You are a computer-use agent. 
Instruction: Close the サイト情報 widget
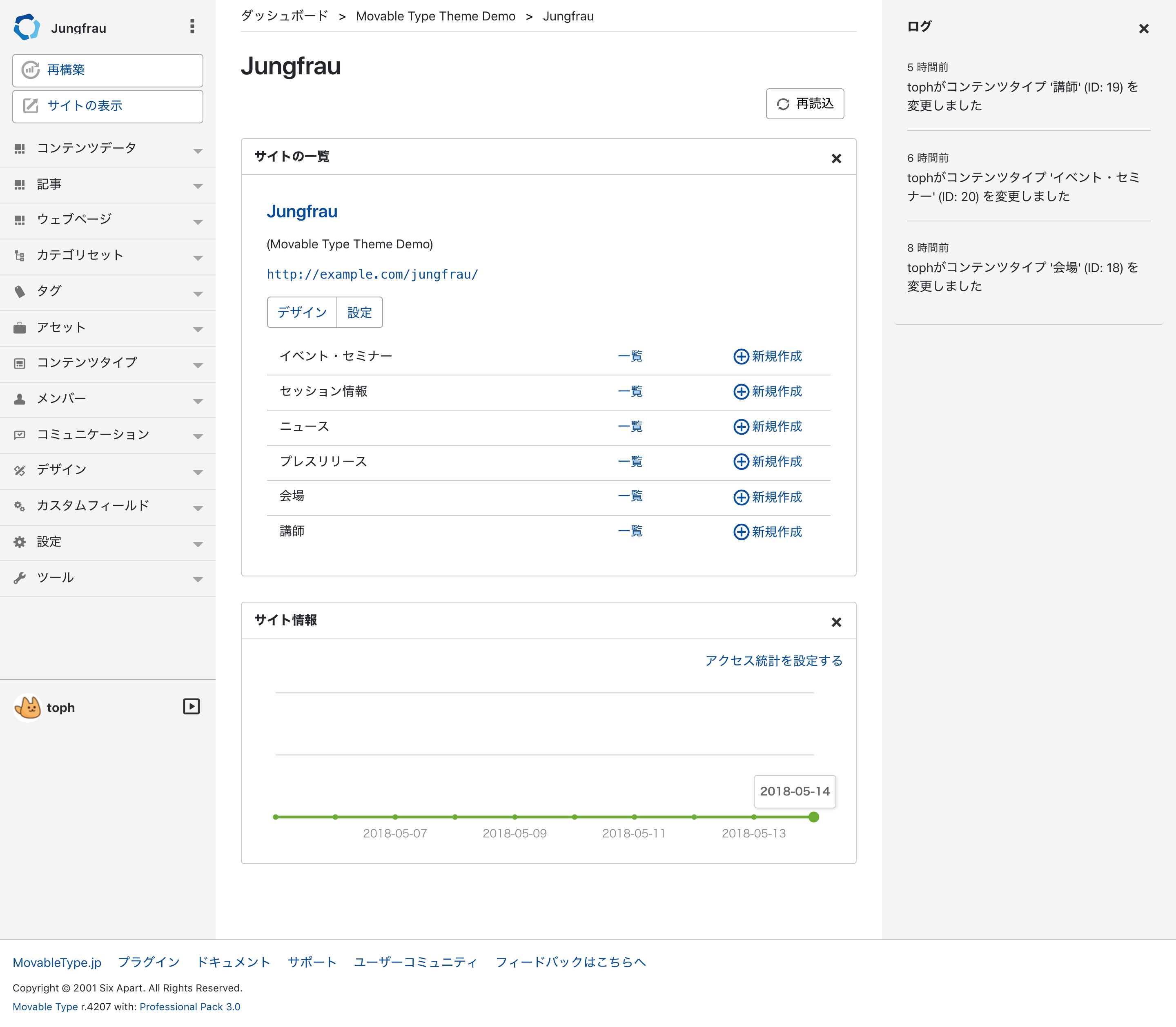(836, 623)
